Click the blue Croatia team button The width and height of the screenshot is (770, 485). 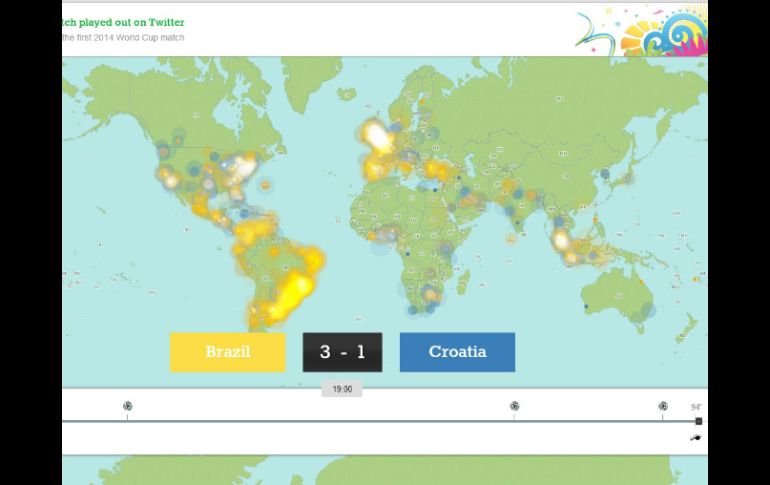click(457, 352)
